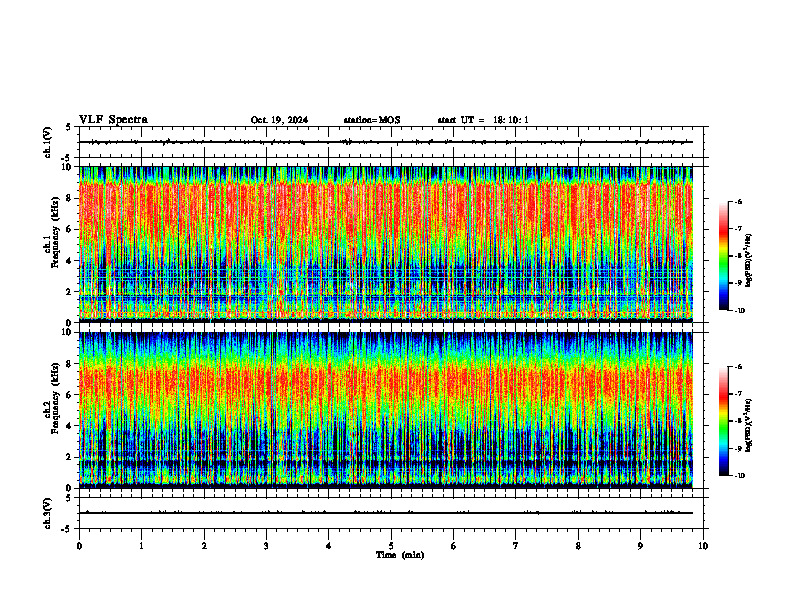Click the "-10" label on ch.1 colorbar
This screenshot has width=792, height=612.
739,311
